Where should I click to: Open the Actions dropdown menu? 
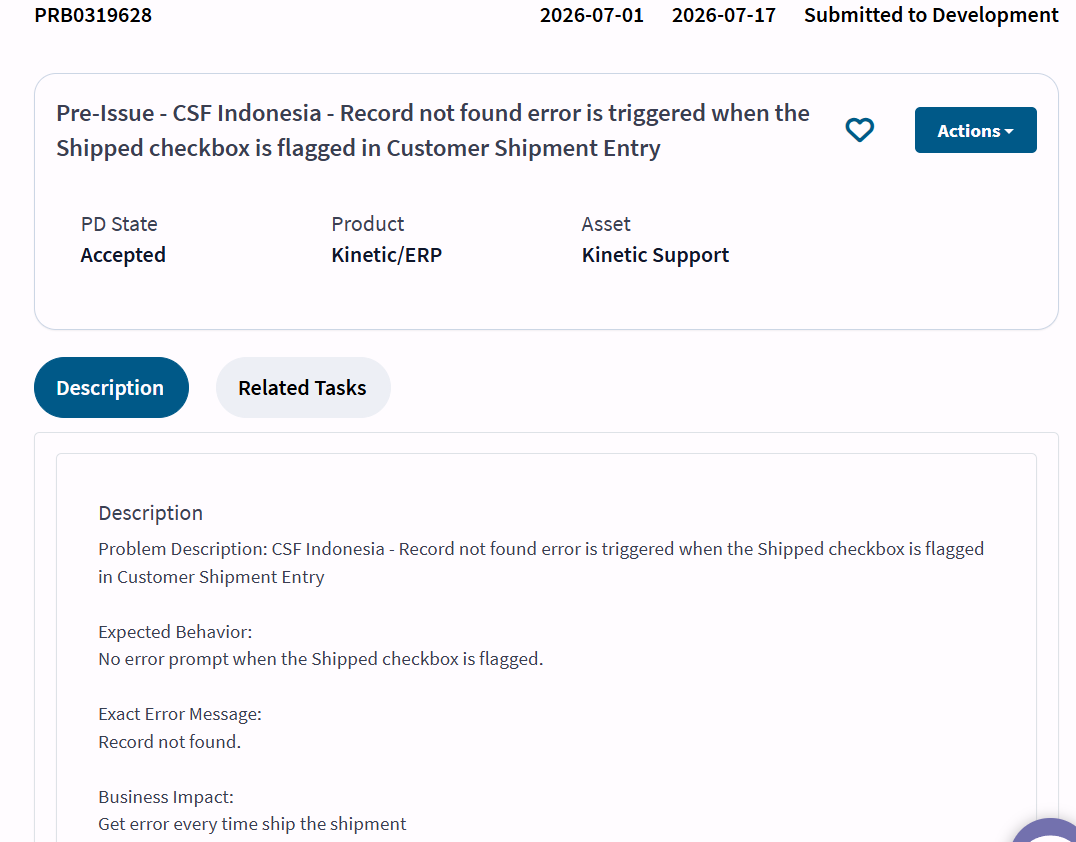point(975,130)
